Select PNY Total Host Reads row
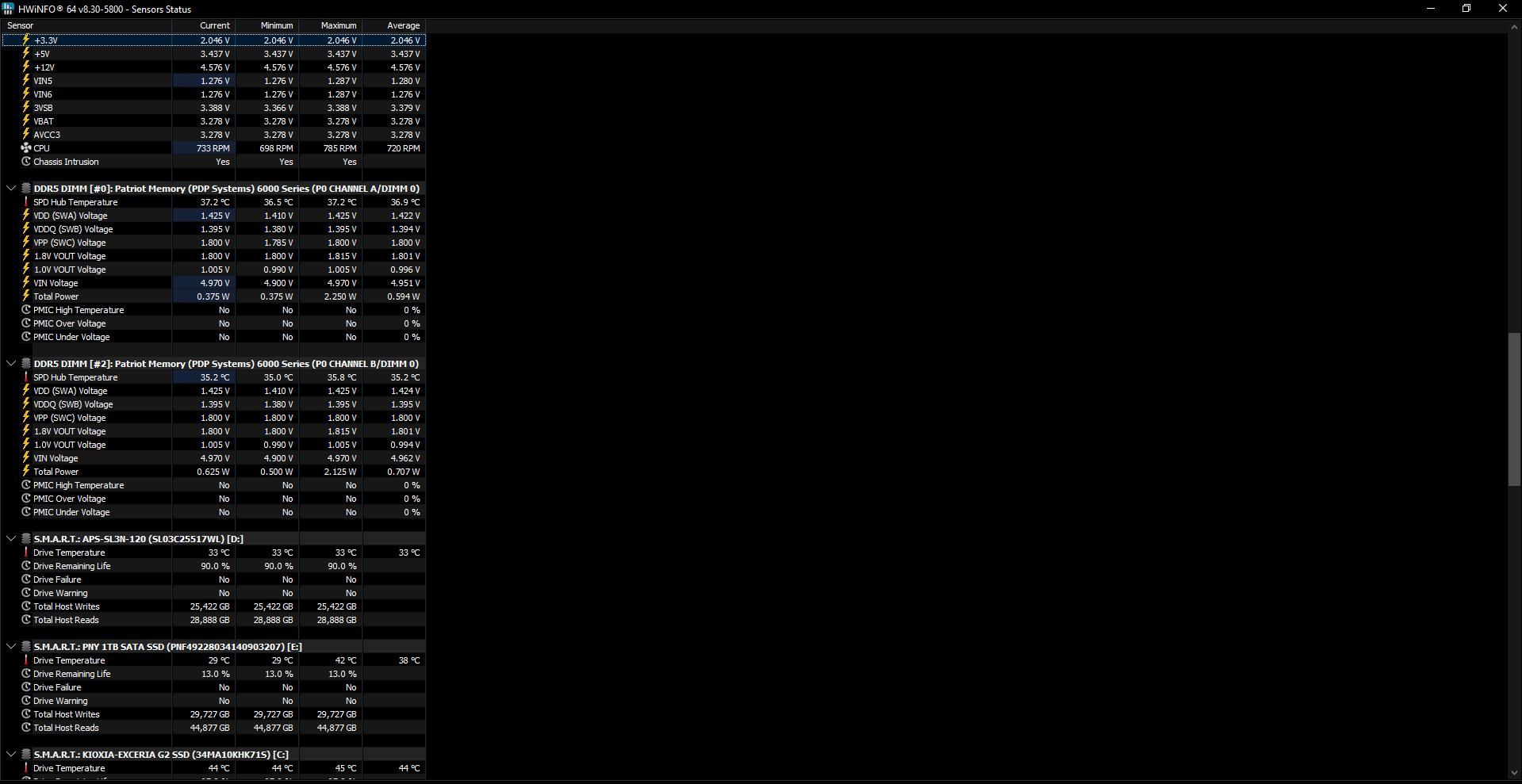The height and width of the screenshot is (784, 1522). pyautogui.click(x=213, y=728)
